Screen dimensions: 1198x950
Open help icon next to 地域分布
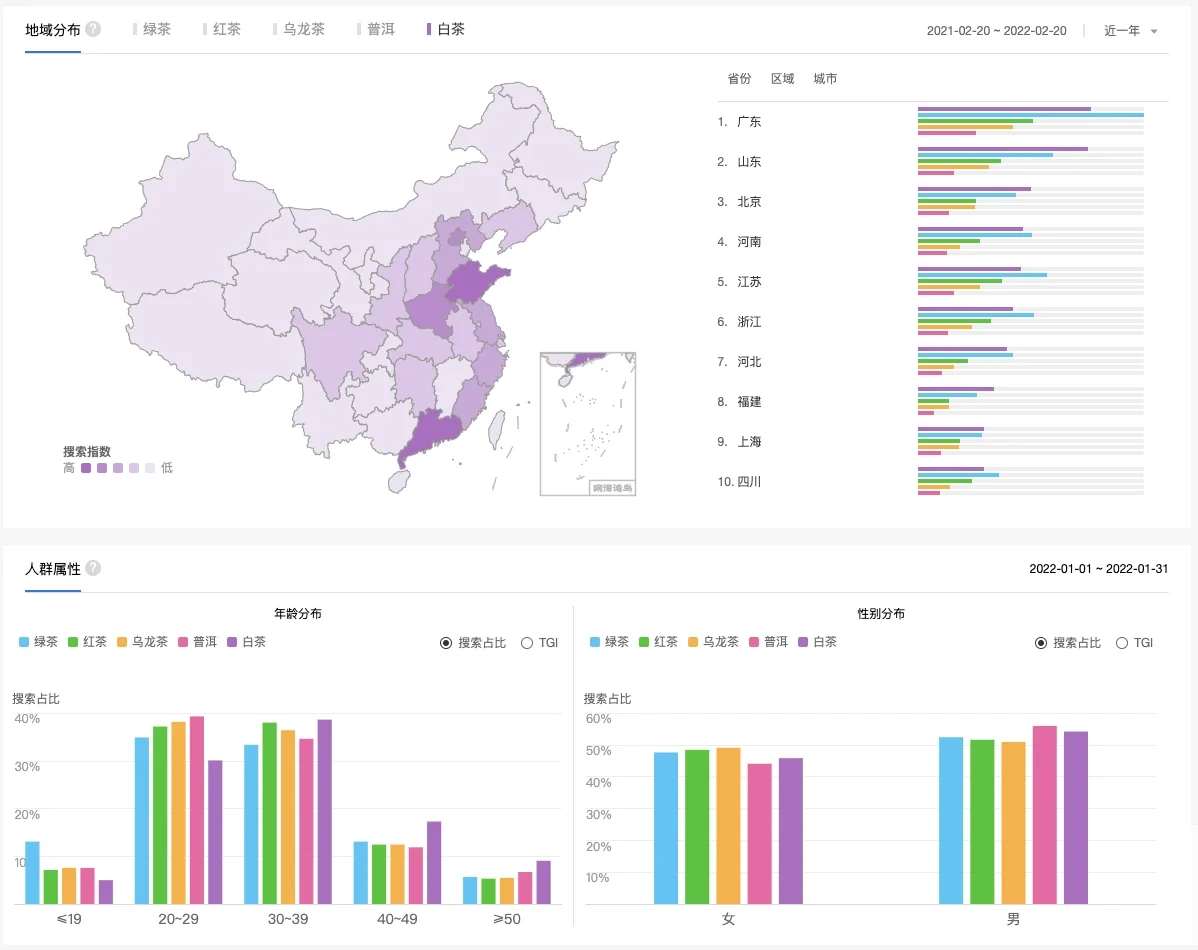tap(93, 29)
